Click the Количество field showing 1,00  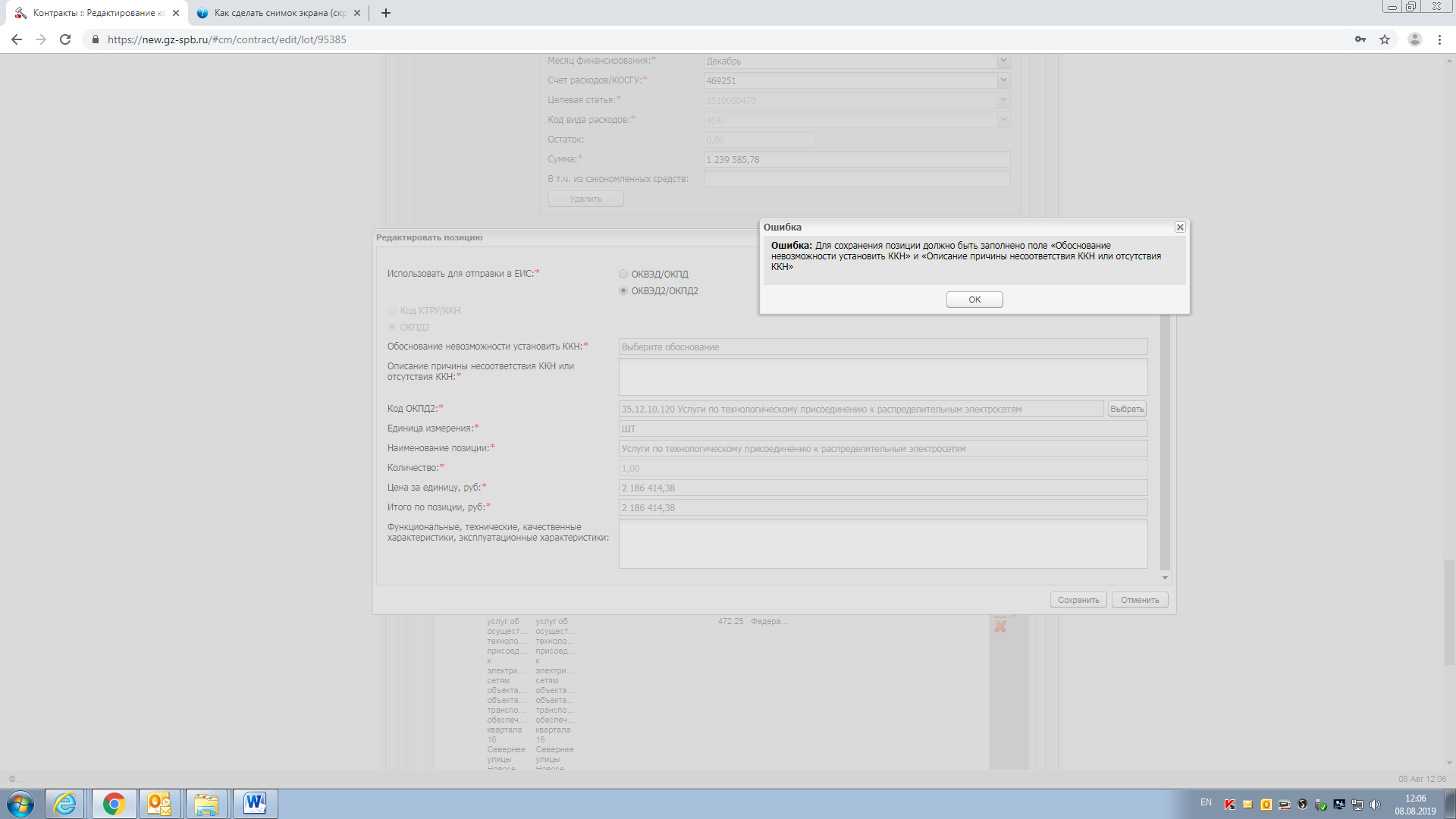pyautogui.click(x=883, y=469)
